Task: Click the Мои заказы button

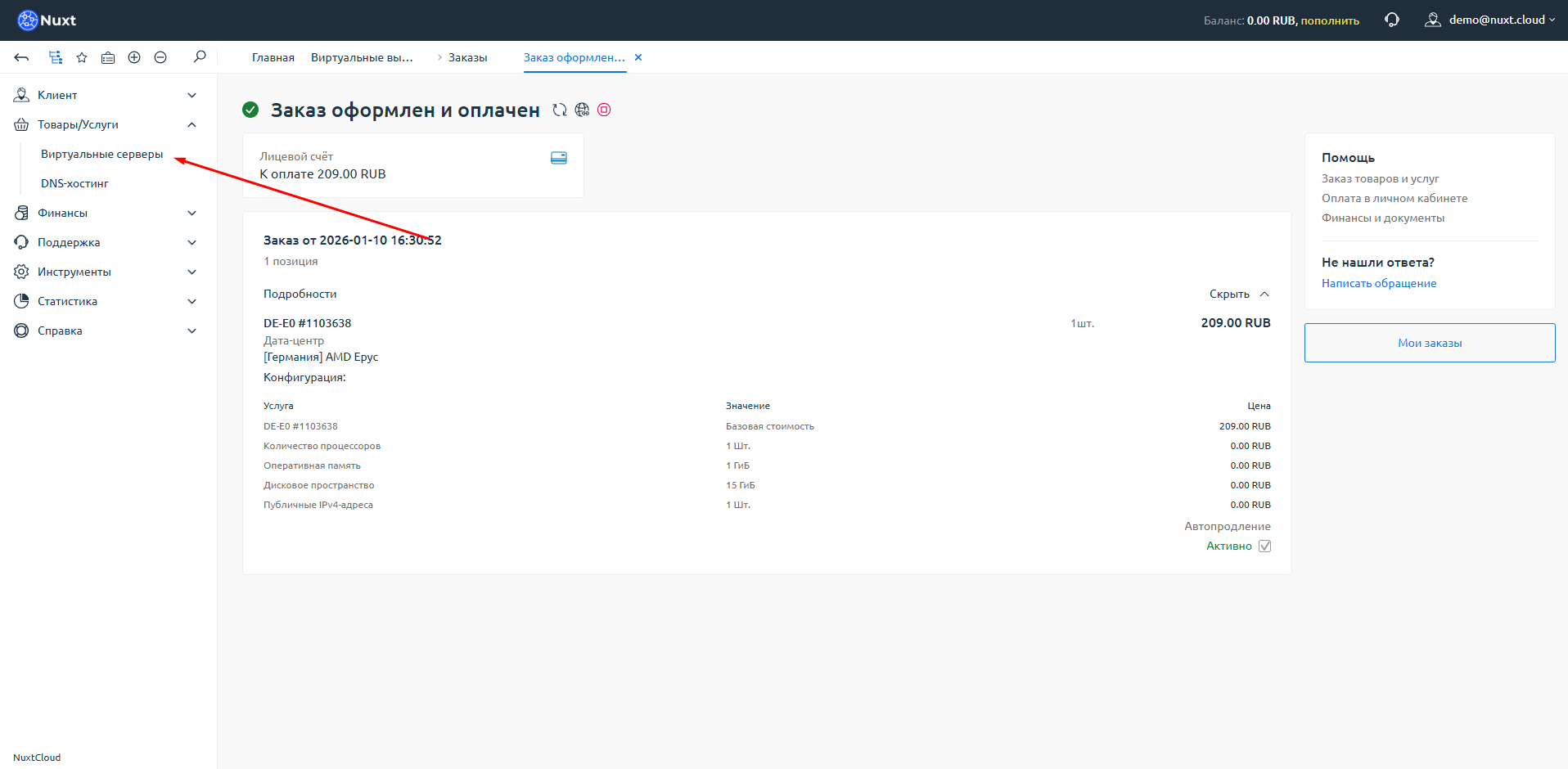Action: click(1429, 343)
